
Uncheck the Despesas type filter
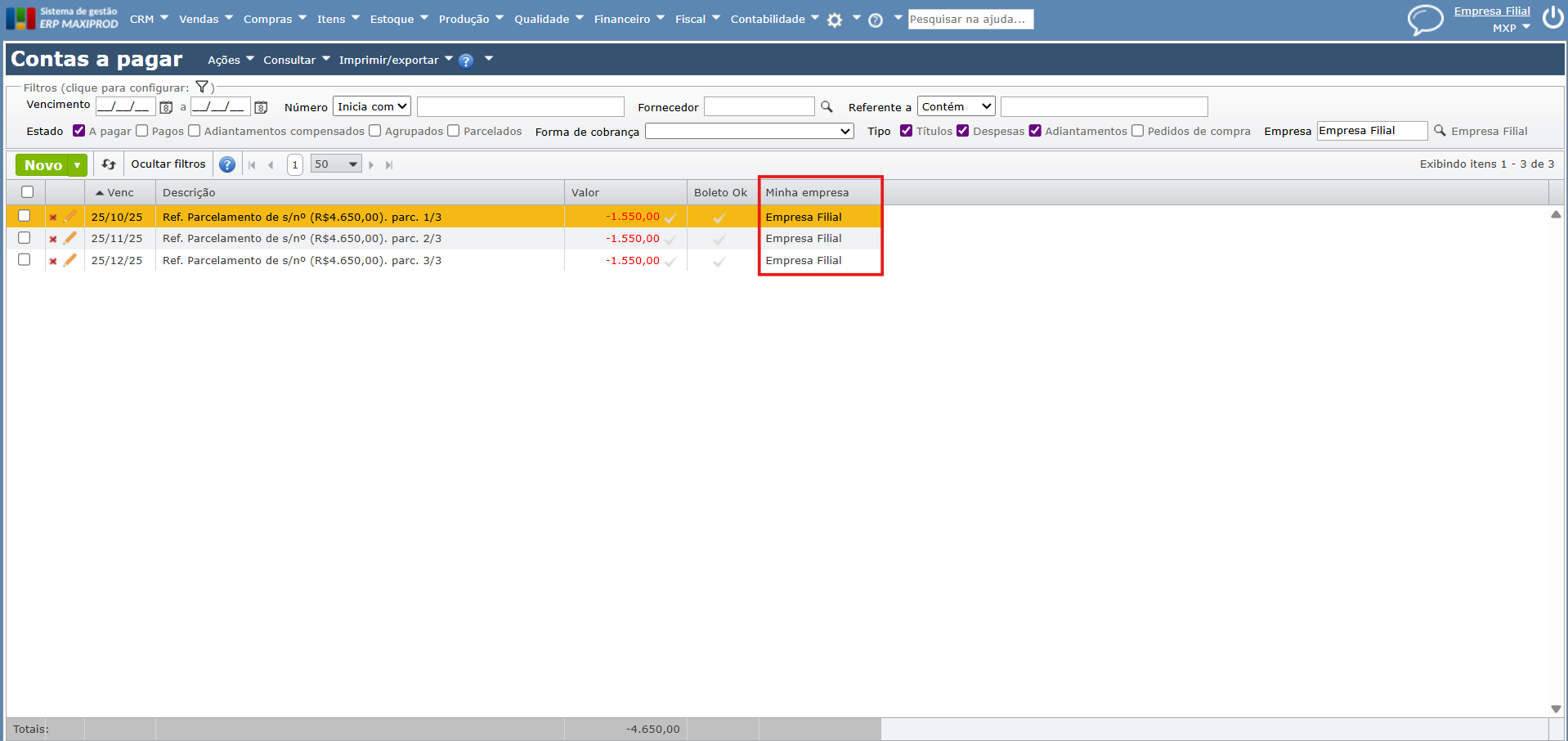click(x=963, y=131)
